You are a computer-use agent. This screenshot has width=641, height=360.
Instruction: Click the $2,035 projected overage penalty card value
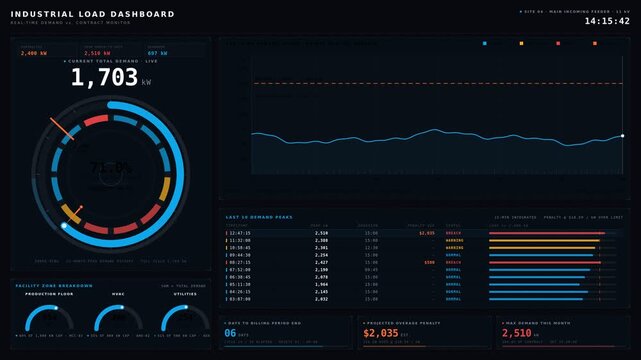click(381, 333)
